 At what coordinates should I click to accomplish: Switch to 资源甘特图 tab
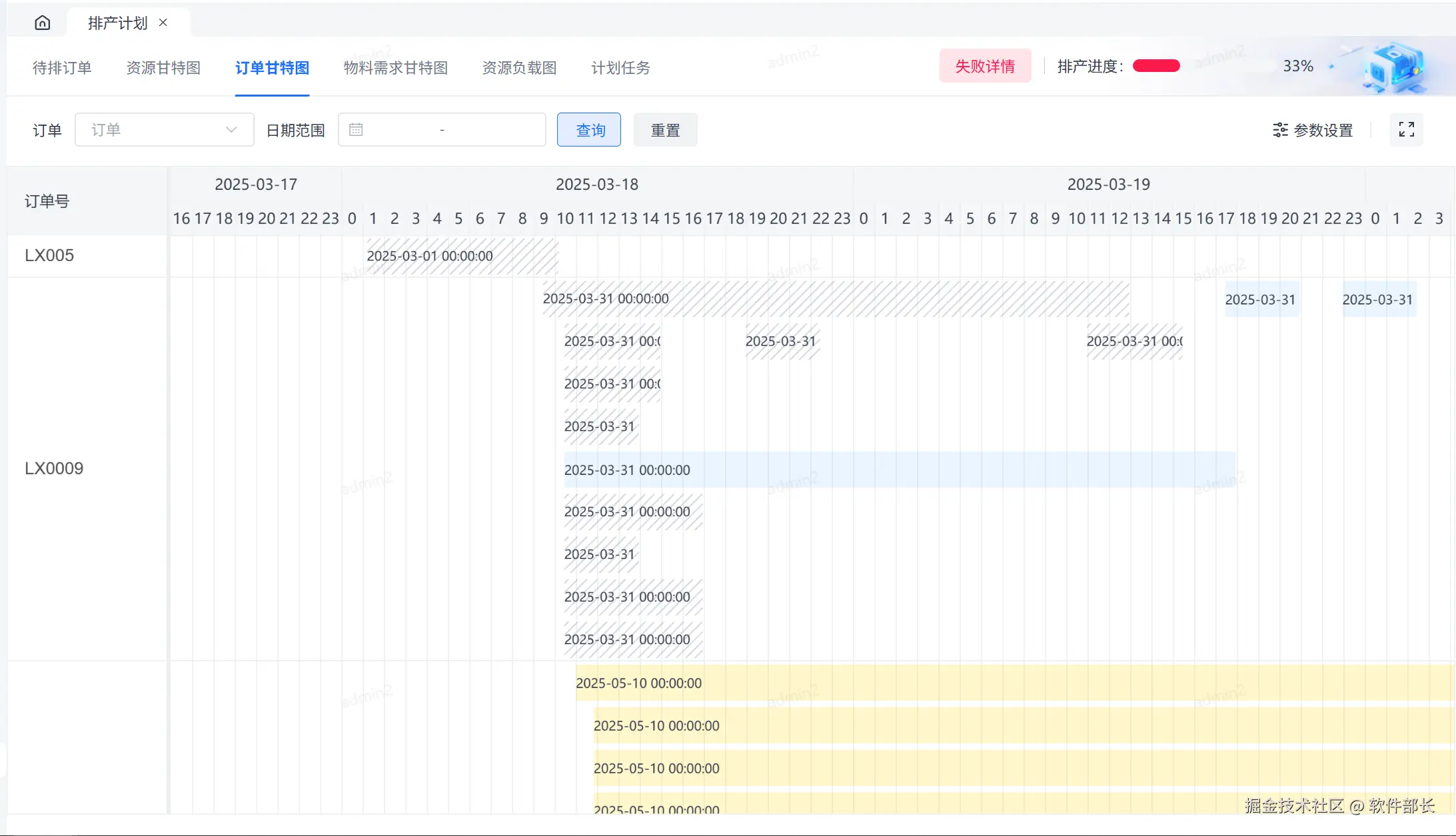click(163, 68)
